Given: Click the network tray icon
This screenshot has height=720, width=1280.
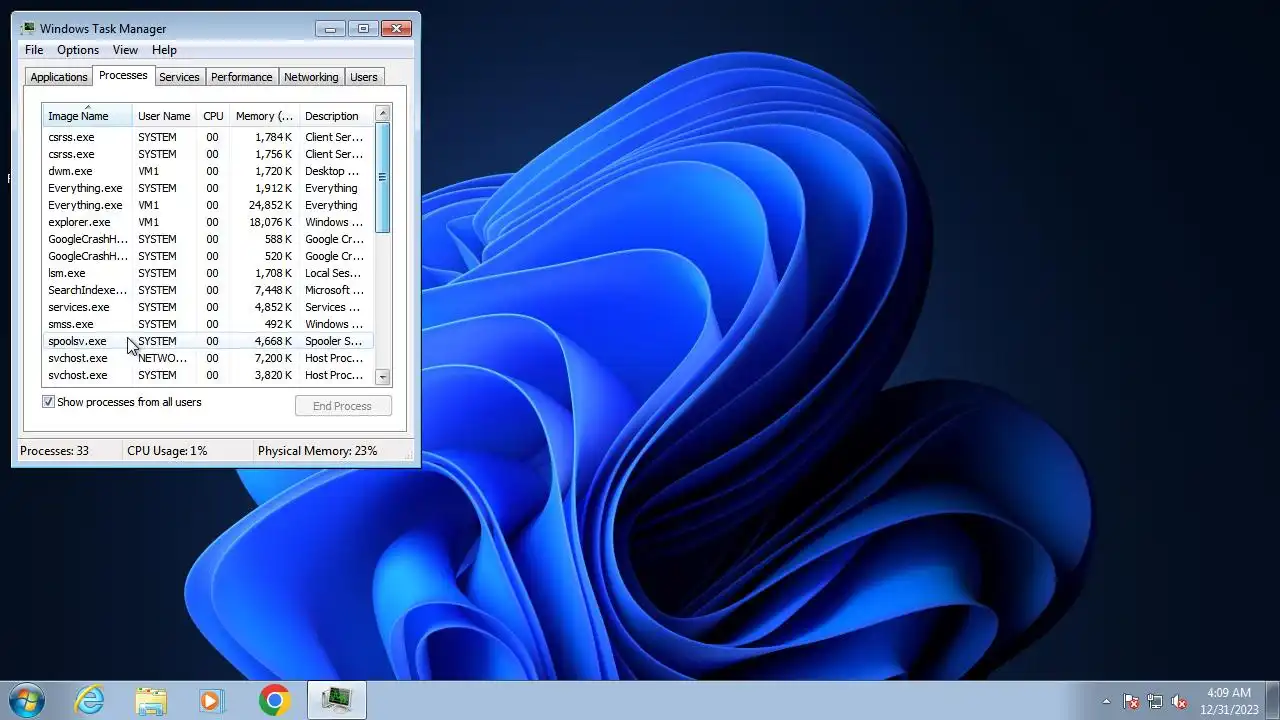Looking at the screenshot, I should 1155,701.
